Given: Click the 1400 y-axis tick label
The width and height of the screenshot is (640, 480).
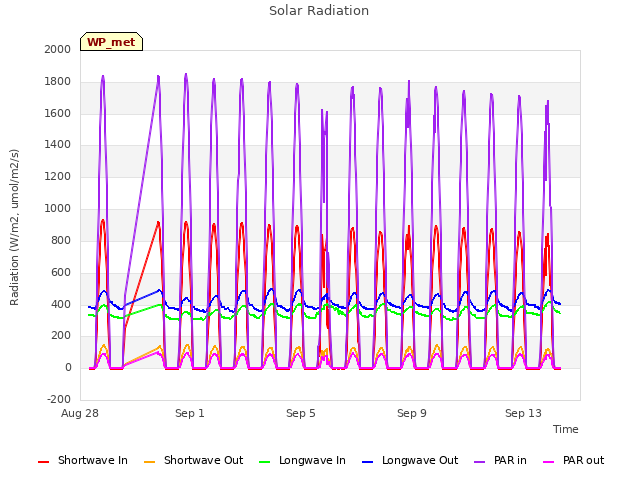Looking at the screenshot, I should [x=58, y=144].
